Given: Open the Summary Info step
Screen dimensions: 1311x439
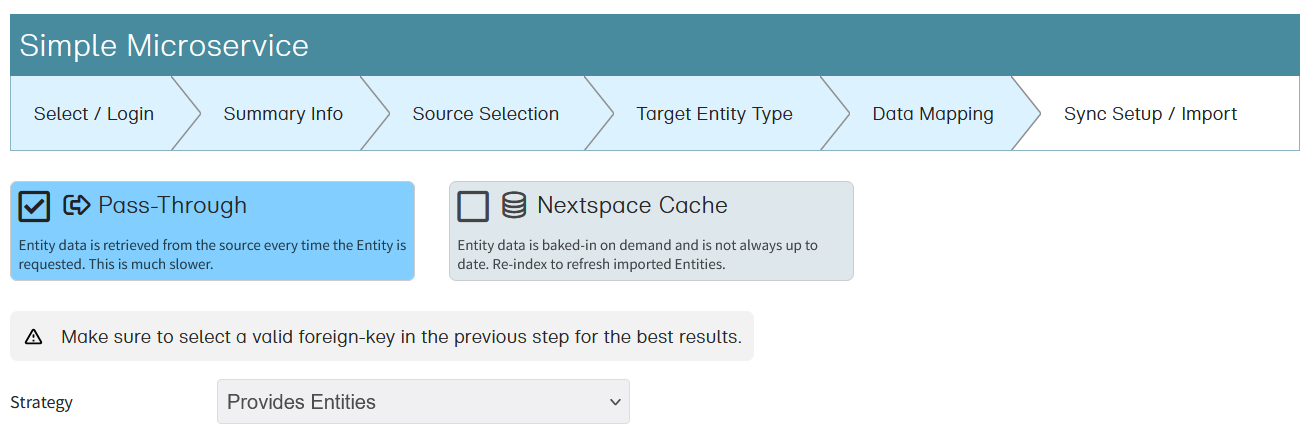Looking at the screenshot, I should 283,114.
